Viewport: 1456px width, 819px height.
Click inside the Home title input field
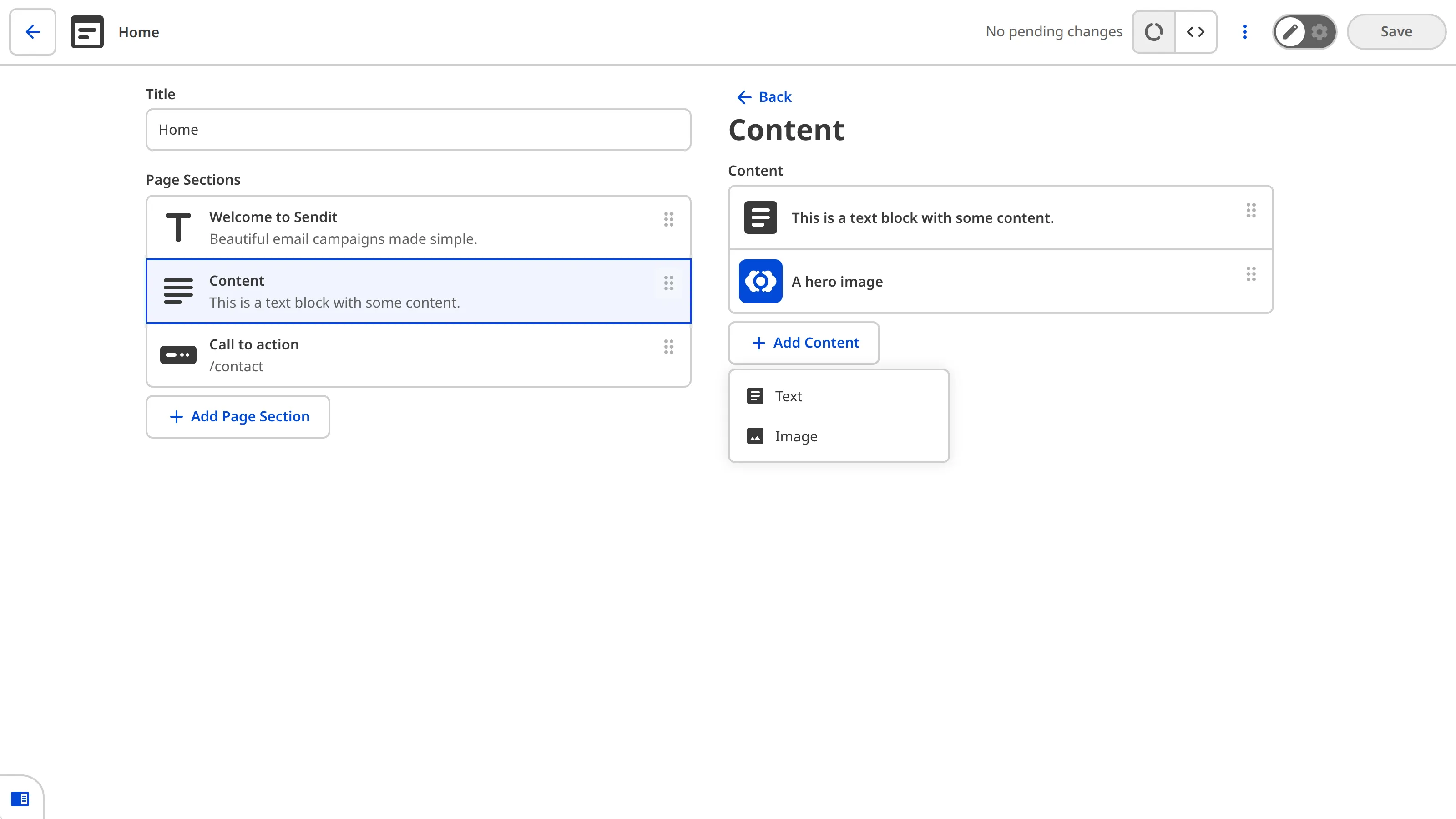coord(418,129)
